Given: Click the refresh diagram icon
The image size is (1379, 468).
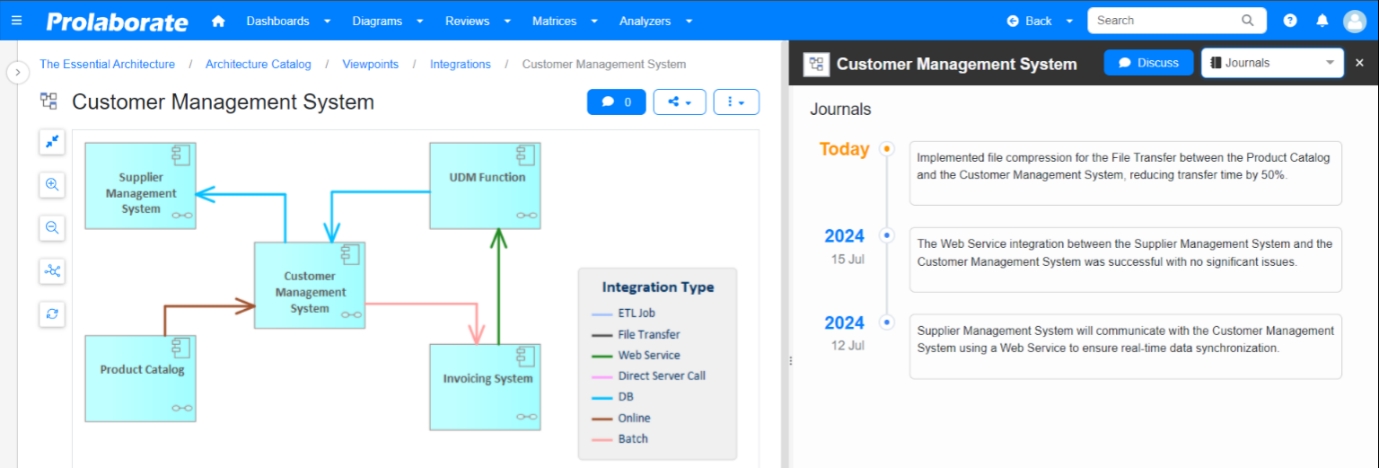Looking at the screenshot, I should point(52,313).
